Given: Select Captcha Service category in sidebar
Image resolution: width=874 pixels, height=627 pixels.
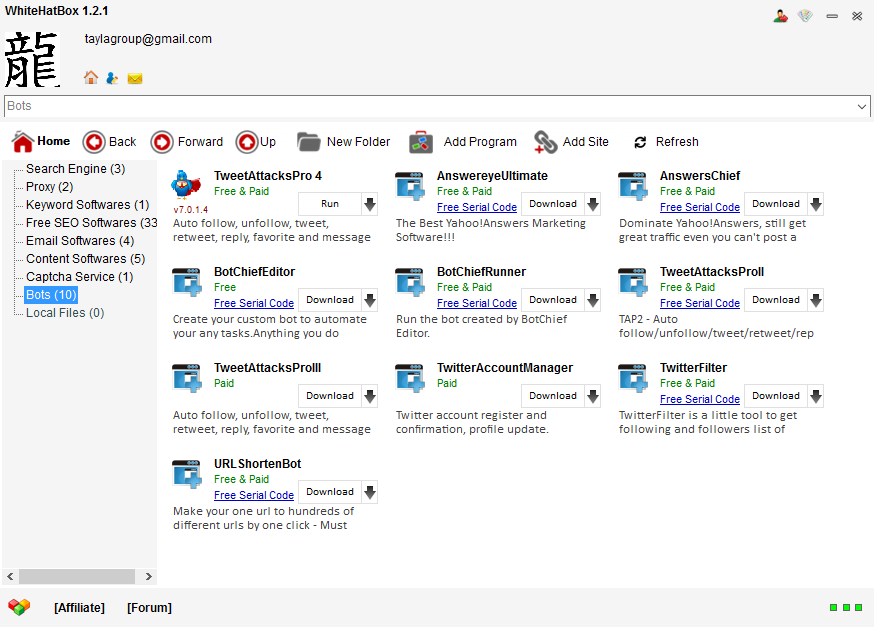Looking at the screenshot, I should [x=79, y=277].
